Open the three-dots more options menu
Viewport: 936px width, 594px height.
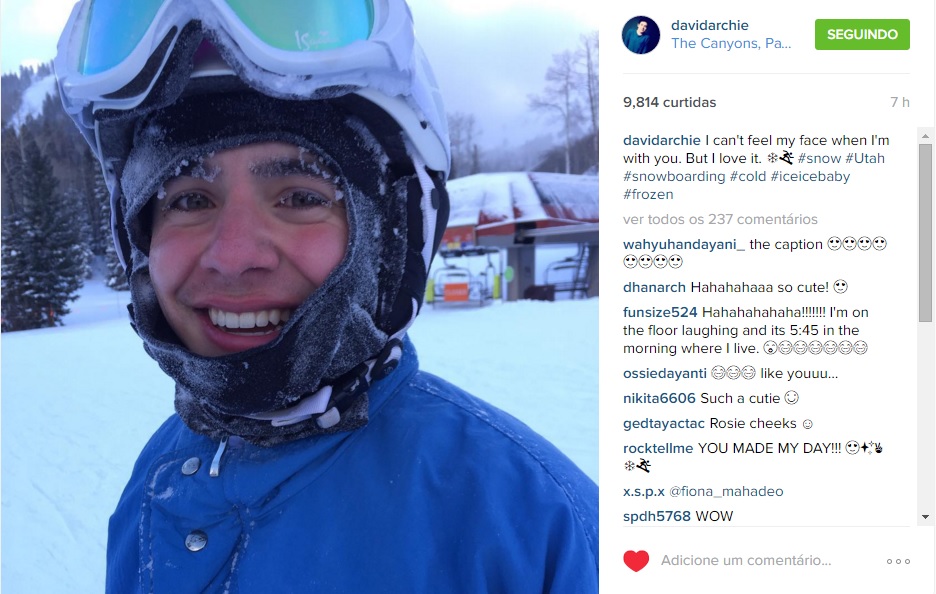898,561
